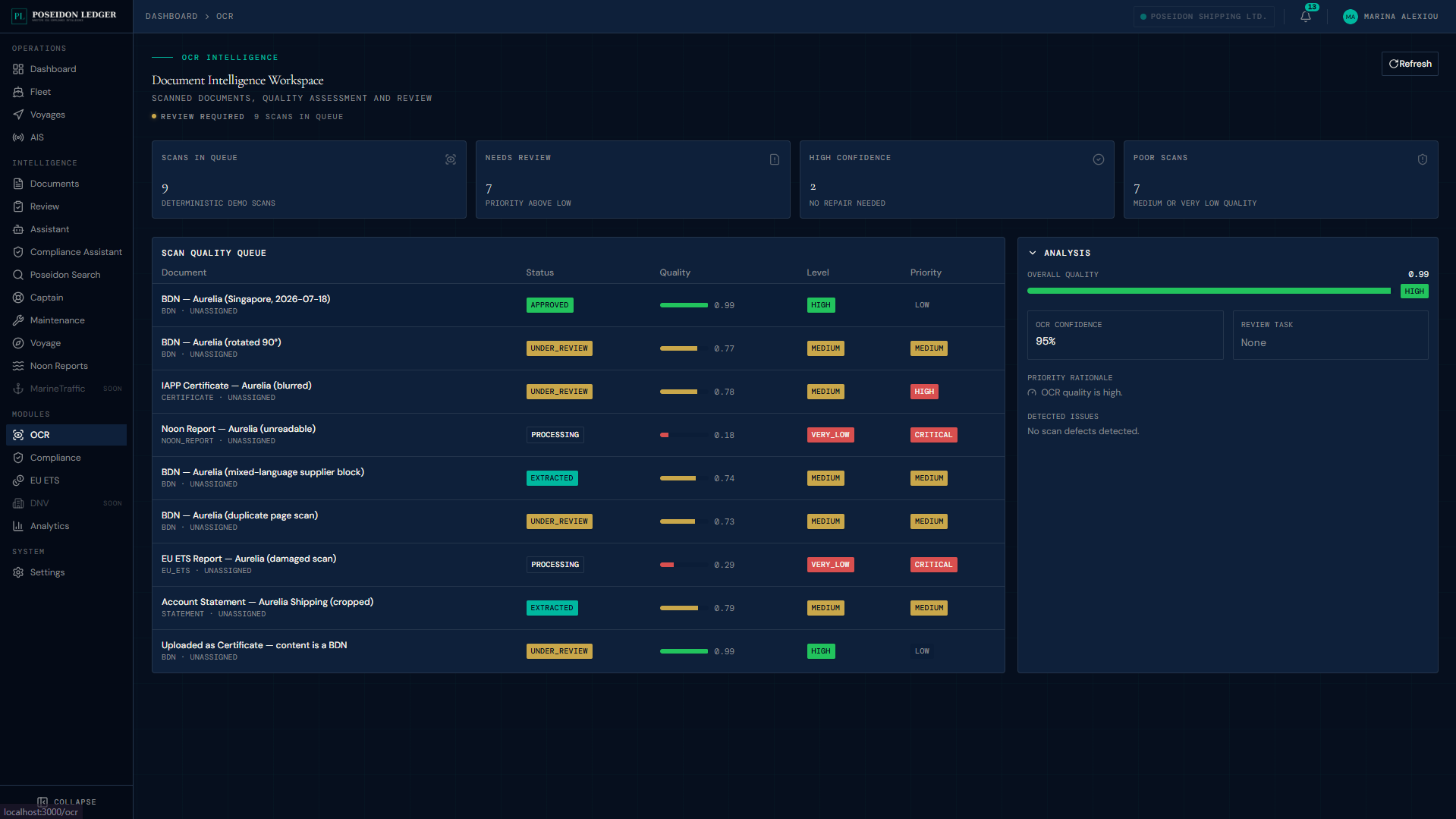Click the AIS signal icon
The image size is (1456, 819).
[18, 137]
